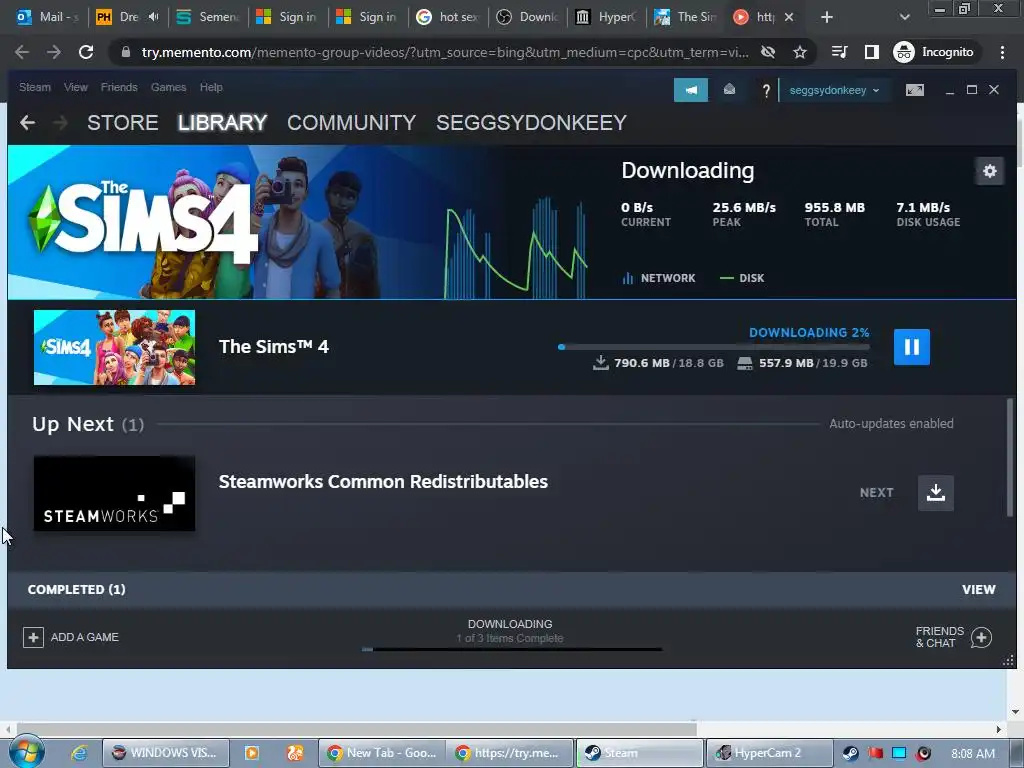This screenshot has width=1024, height=768.
Task: Click the NEXT label beside Steamworks
Action: tap(876, 492)
